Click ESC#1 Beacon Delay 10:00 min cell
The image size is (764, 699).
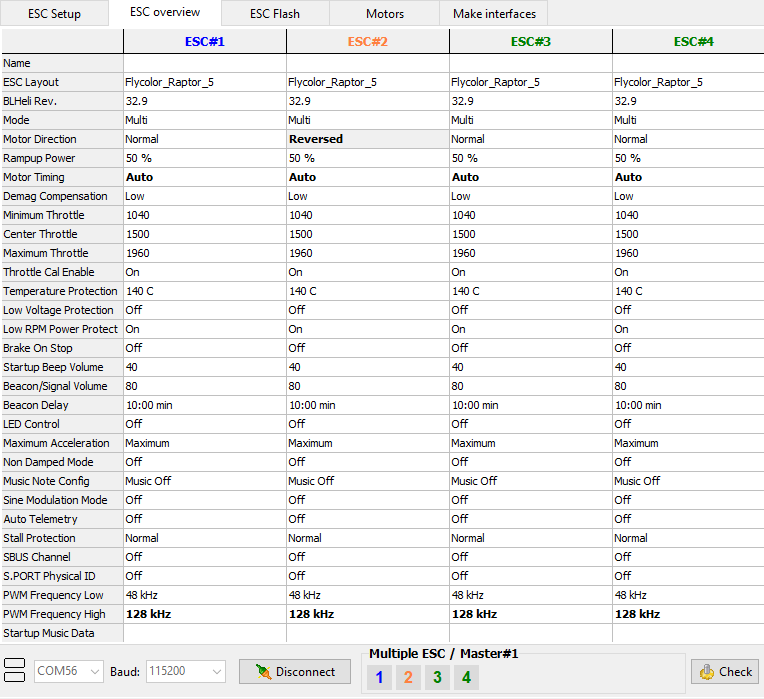205,405
